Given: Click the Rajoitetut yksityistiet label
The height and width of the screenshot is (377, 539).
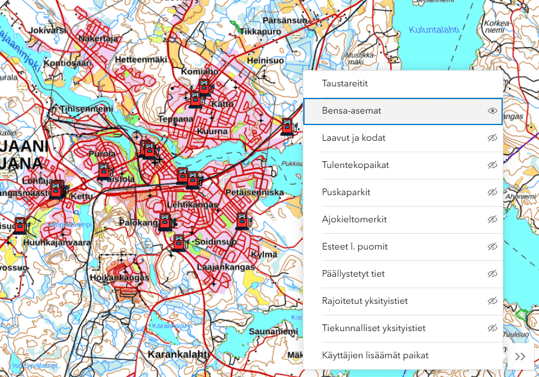Looking at the screenshot, I should tap(365, 301).
